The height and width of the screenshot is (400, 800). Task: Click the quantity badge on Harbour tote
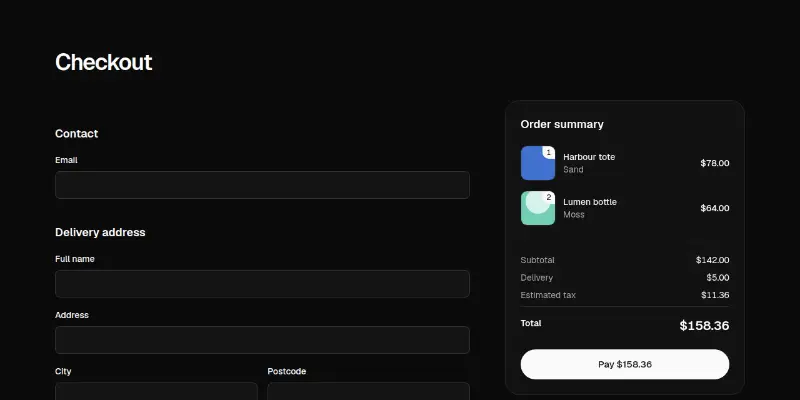(x=548, y=152)
